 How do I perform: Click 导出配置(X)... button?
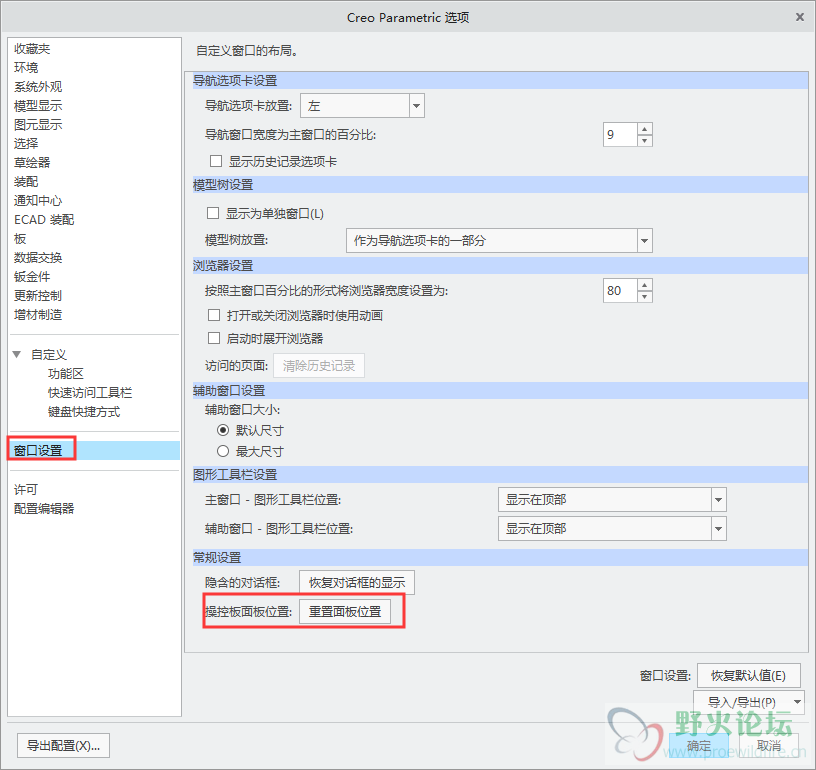click(63, 746)
